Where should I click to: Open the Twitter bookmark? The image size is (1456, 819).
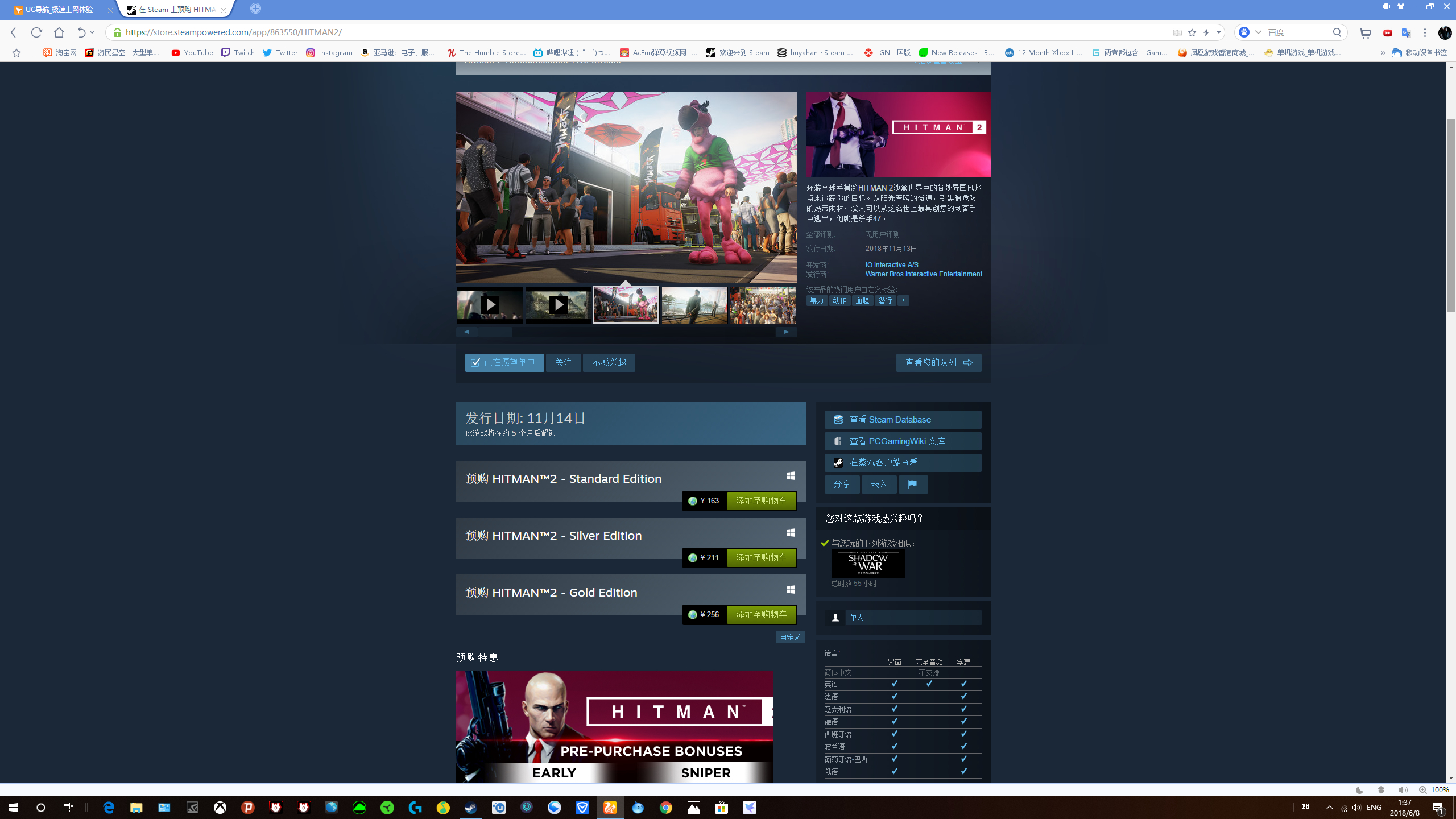pyautogui.click(x=280, y=53)
